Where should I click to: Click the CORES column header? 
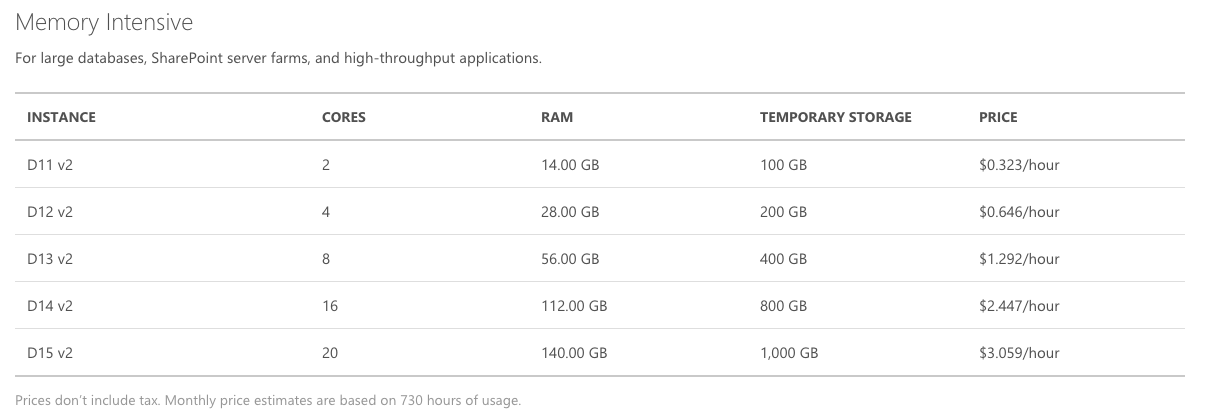[x=343, y=117]
